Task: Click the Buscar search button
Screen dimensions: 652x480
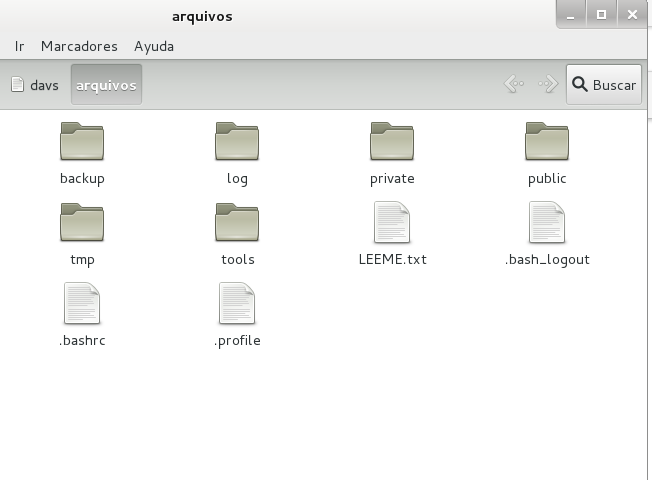Action: tap(604, 85)
